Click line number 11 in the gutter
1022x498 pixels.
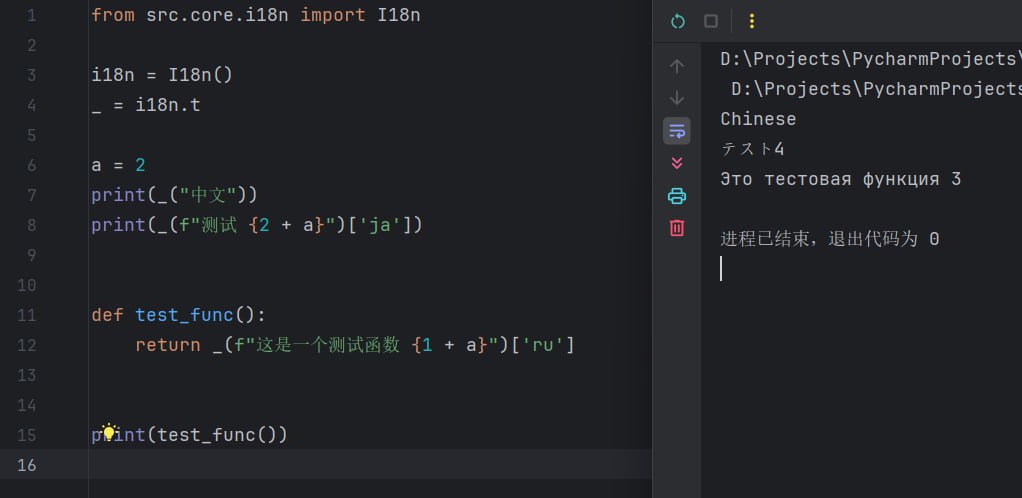(x=27, y=315)
